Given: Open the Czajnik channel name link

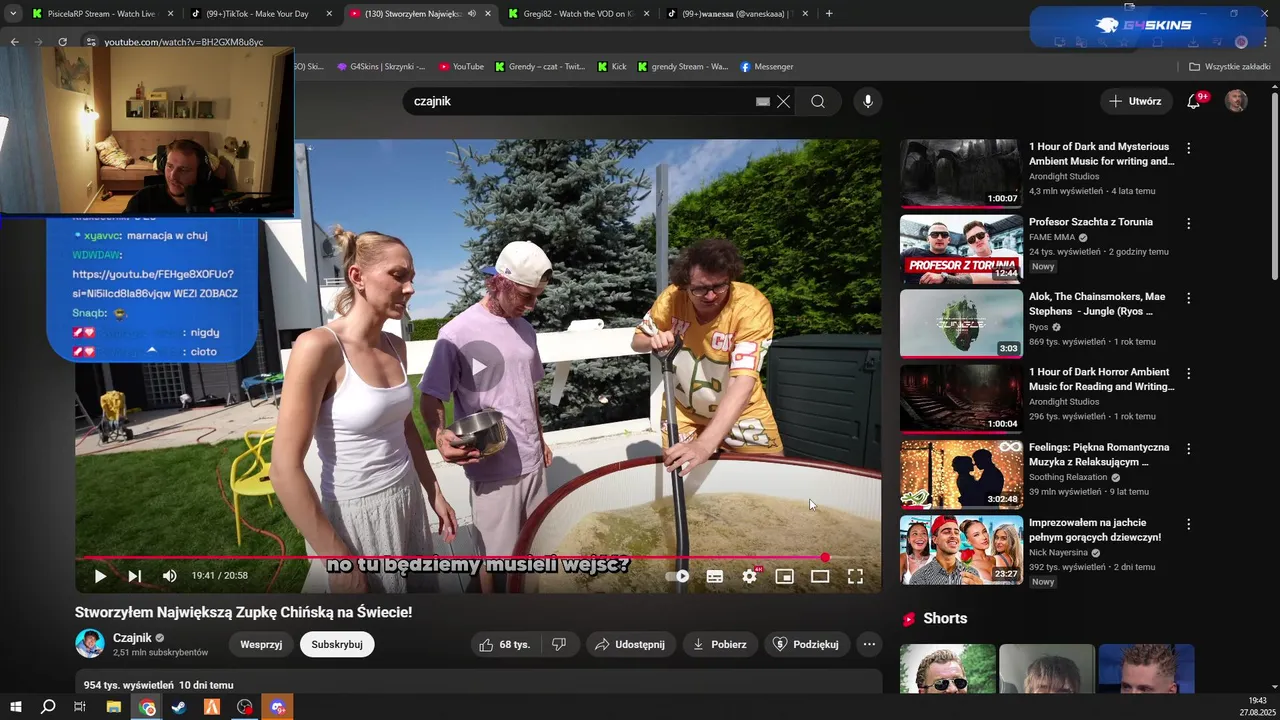Looking at the screenshot, I should (132, 638).
